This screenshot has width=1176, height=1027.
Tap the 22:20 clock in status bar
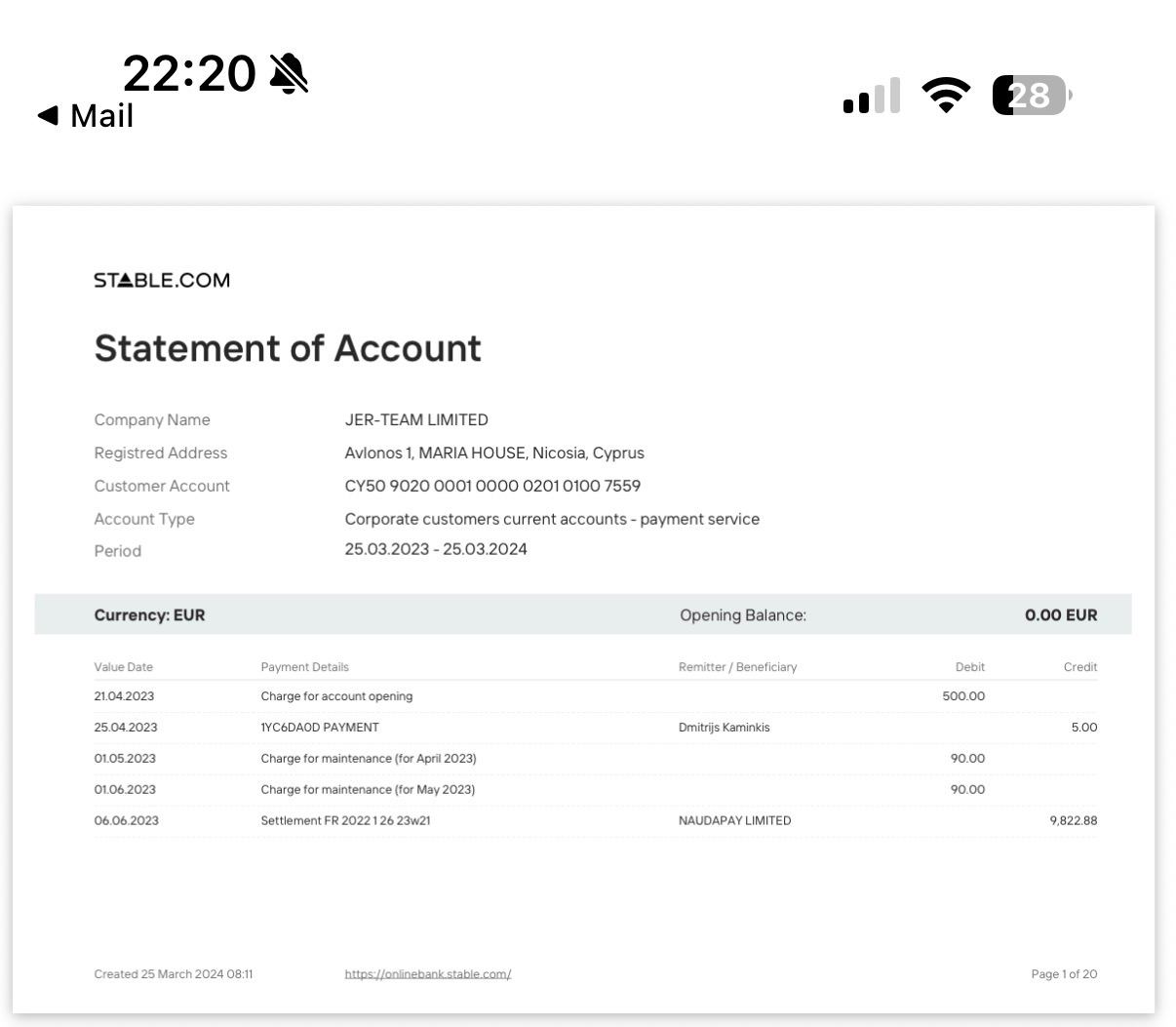[189, 73]
